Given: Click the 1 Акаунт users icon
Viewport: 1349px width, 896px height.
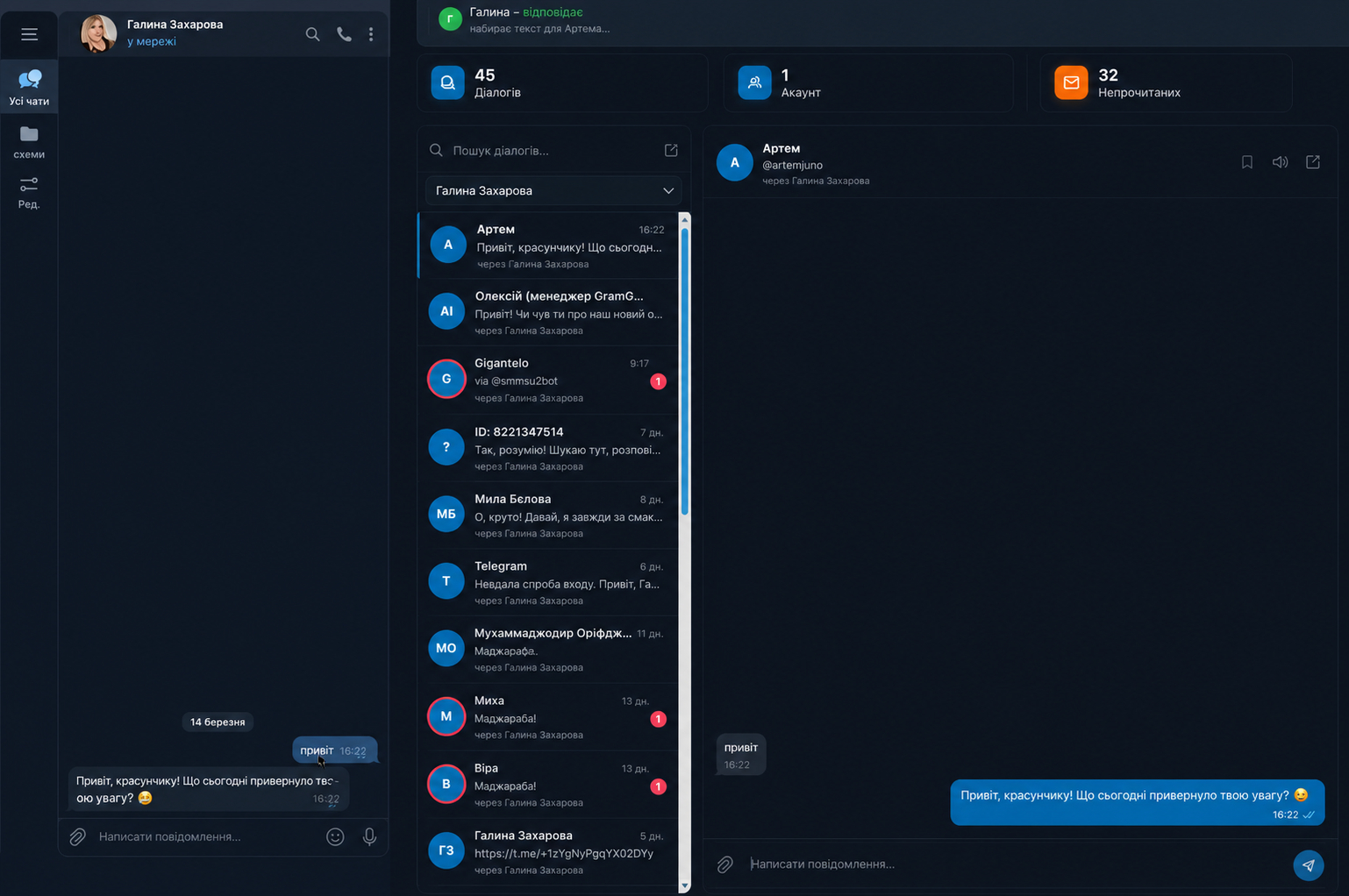Looking at the screenshot, I should 754,82.
